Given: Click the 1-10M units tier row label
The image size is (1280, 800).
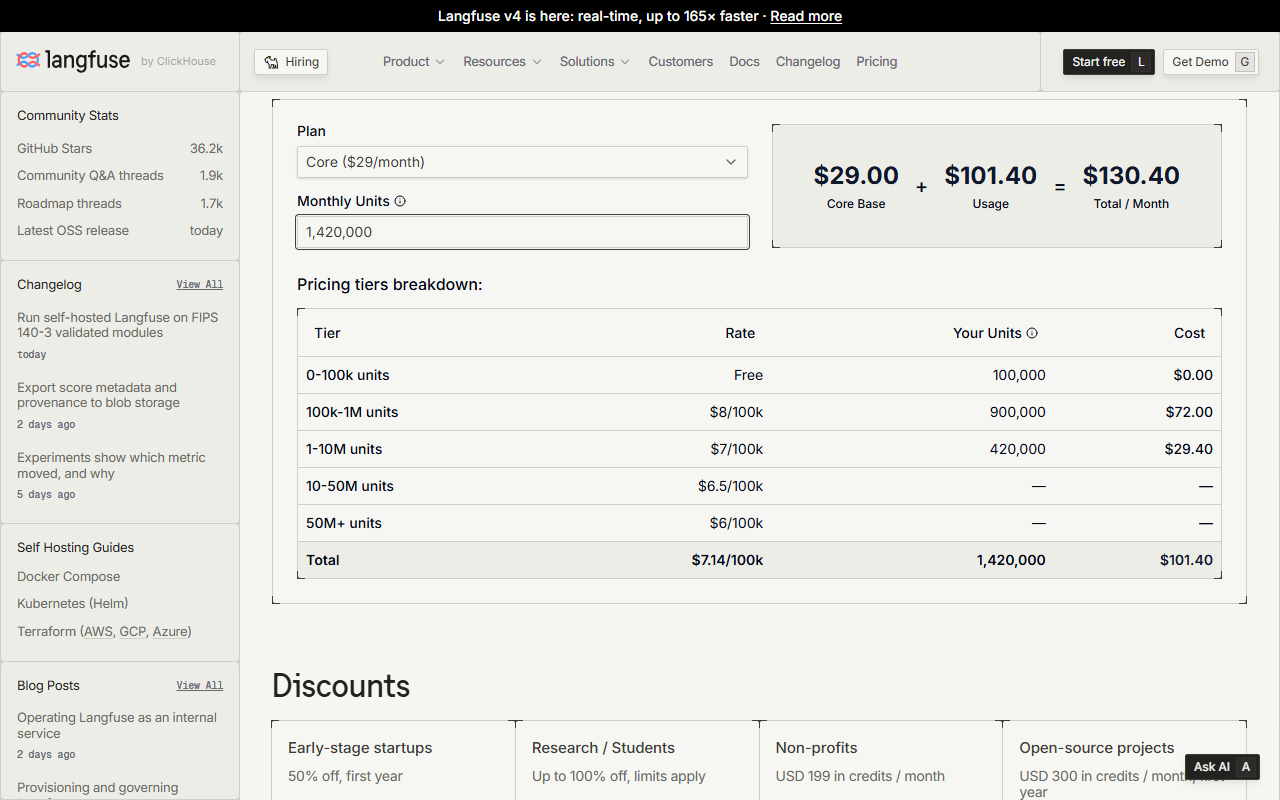Looking at the screenshot, I should coord(344,449).
